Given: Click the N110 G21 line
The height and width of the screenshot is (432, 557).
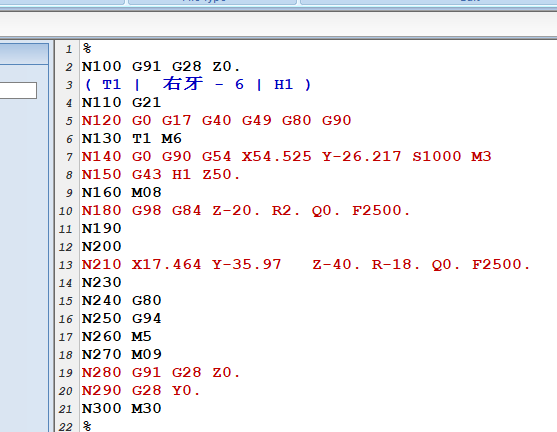Looking at the screenshot, I should click(121, 103).
